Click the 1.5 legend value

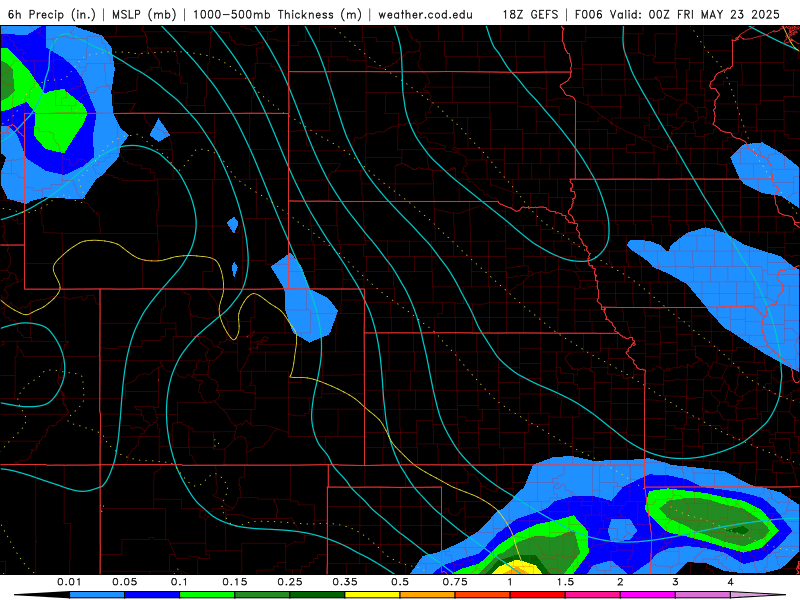[x=565, y=582]
